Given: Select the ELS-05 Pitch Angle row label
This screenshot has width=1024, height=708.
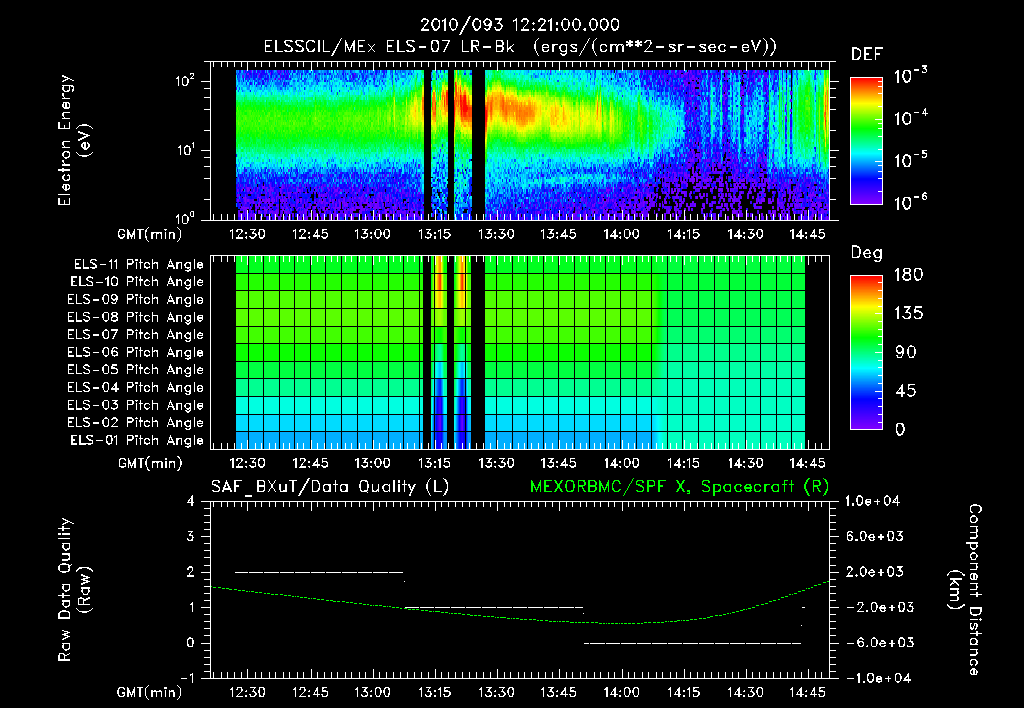Looking at the screenshot, I should 136,370.
